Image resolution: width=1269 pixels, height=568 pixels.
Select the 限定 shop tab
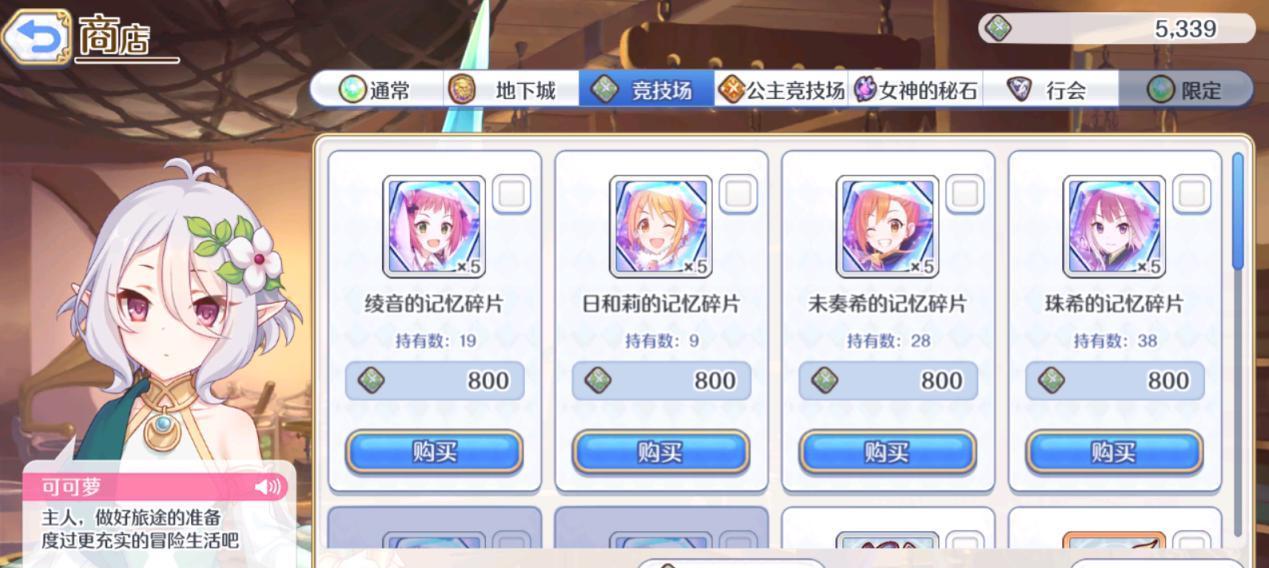pos(1186,90)
